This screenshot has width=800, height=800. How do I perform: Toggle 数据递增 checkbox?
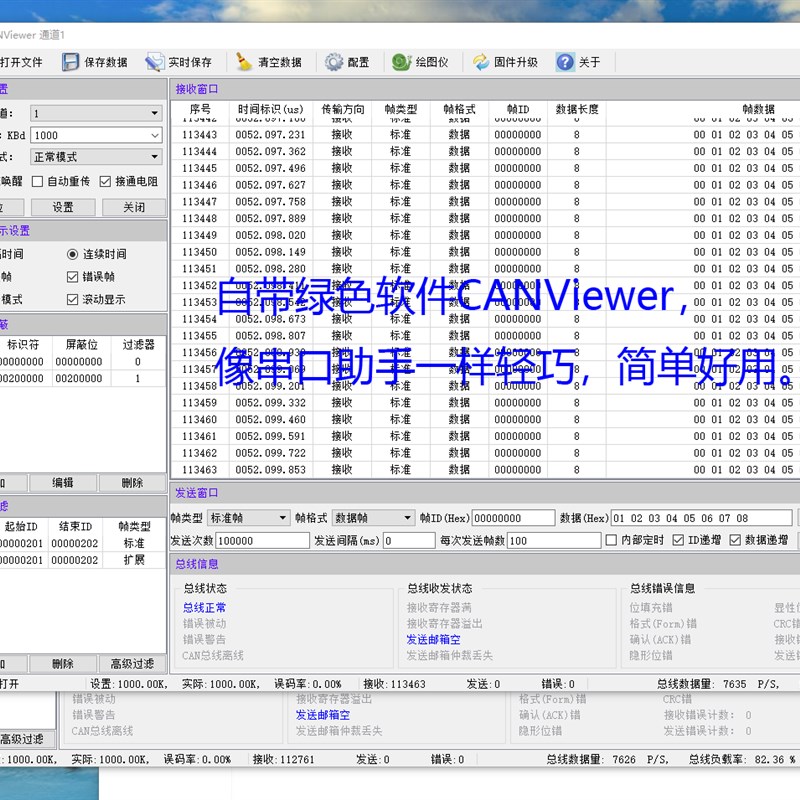735,540
